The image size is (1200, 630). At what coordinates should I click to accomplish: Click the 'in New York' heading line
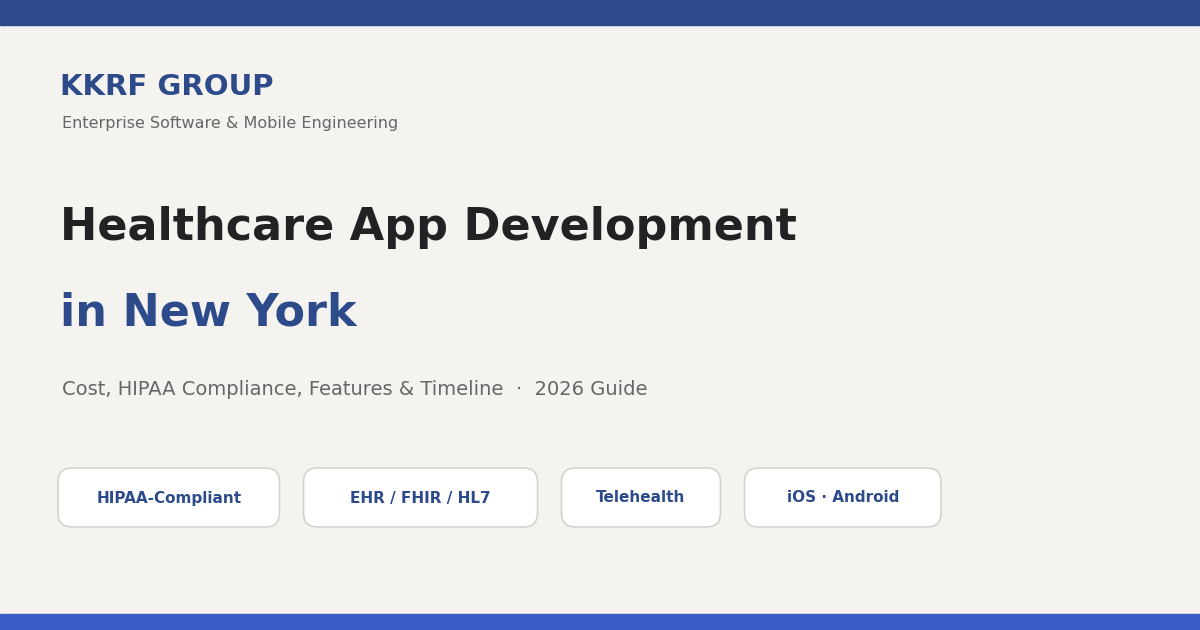tap(208, 313)
